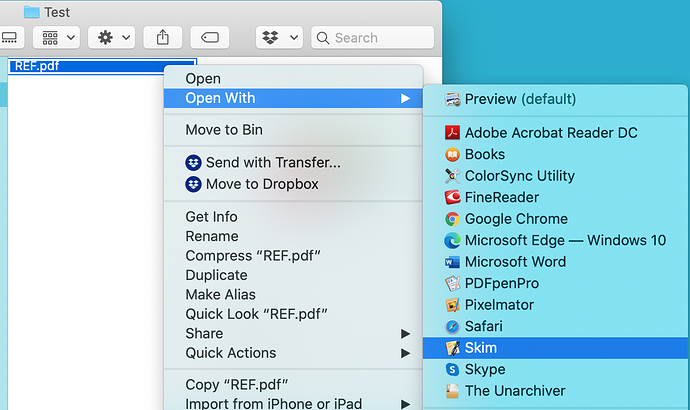Click the Preview app icon in submenu

point(452,99)
